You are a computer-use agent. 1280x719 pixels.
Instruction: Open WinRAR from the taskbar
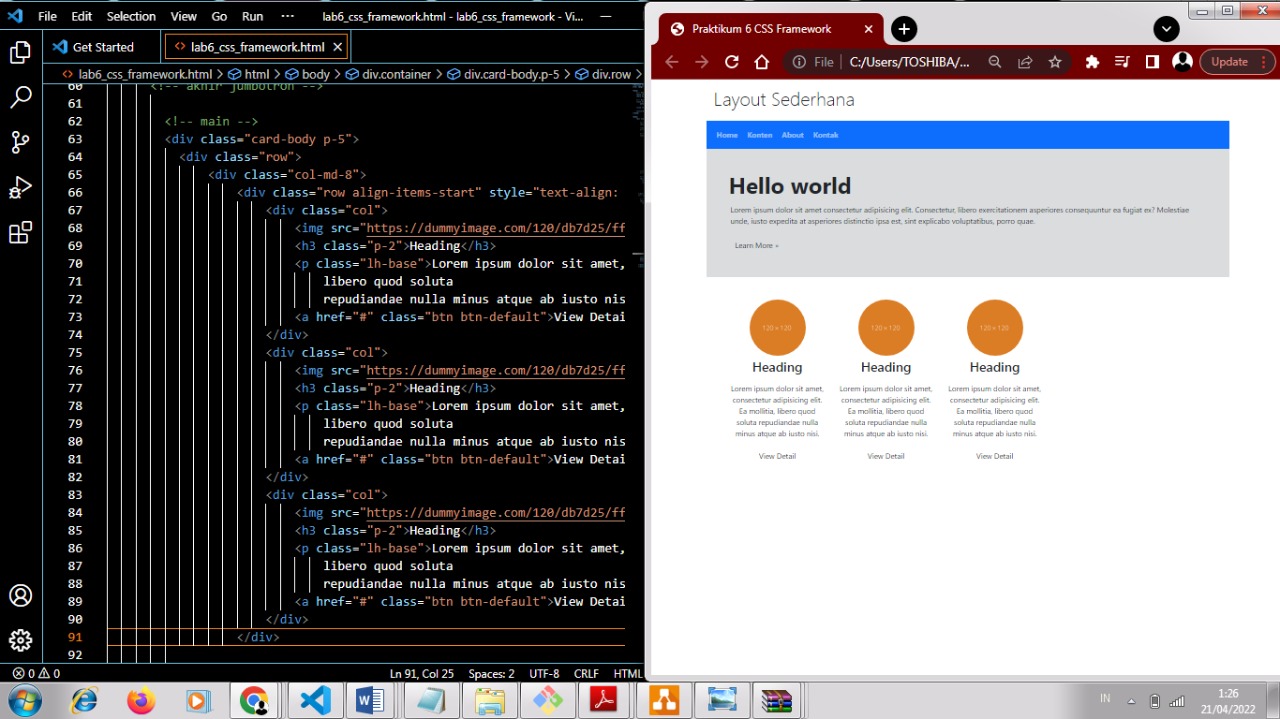(x=777, y=701)
